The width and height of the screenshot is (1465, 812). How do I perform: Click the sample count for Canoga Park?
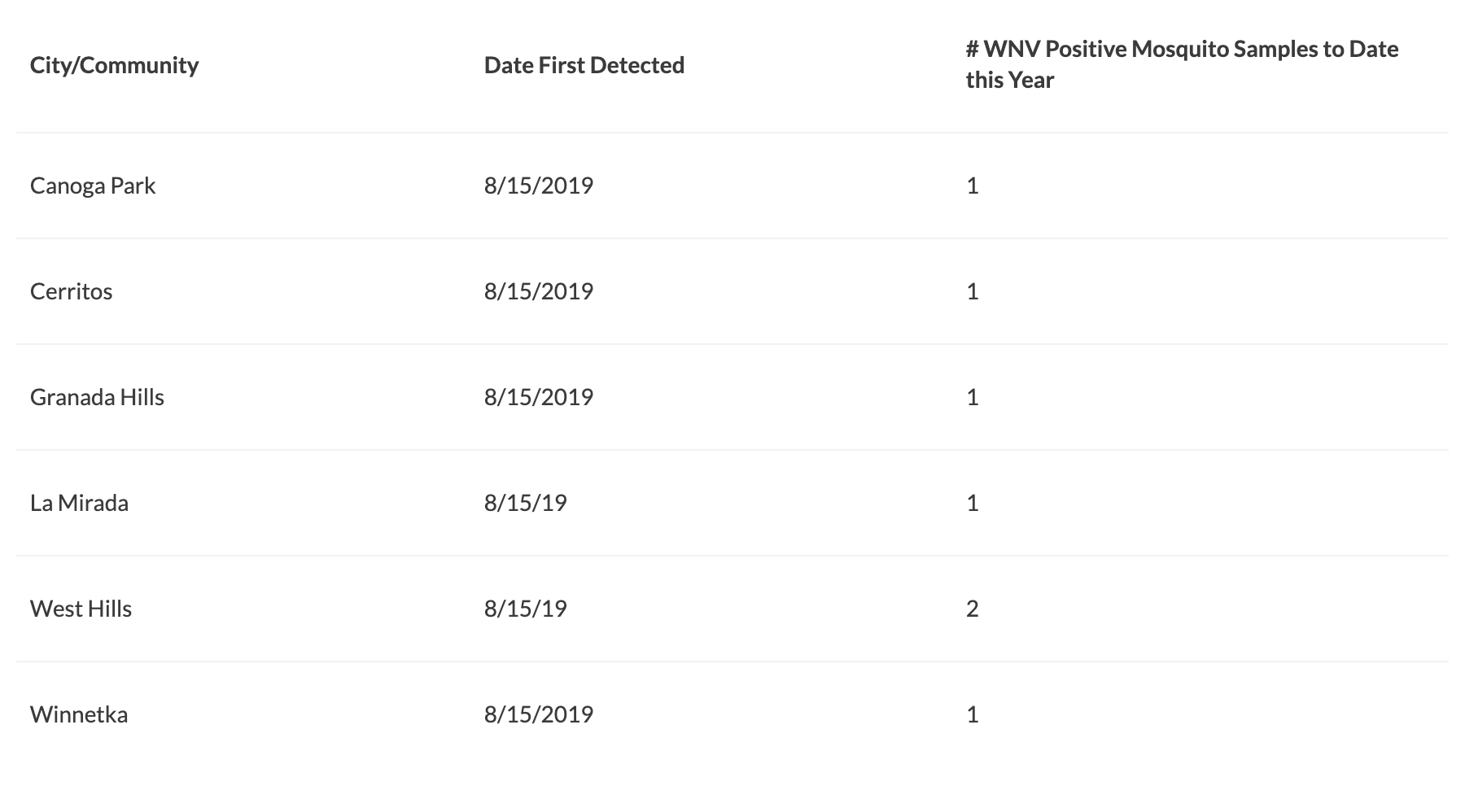point(972,186)
